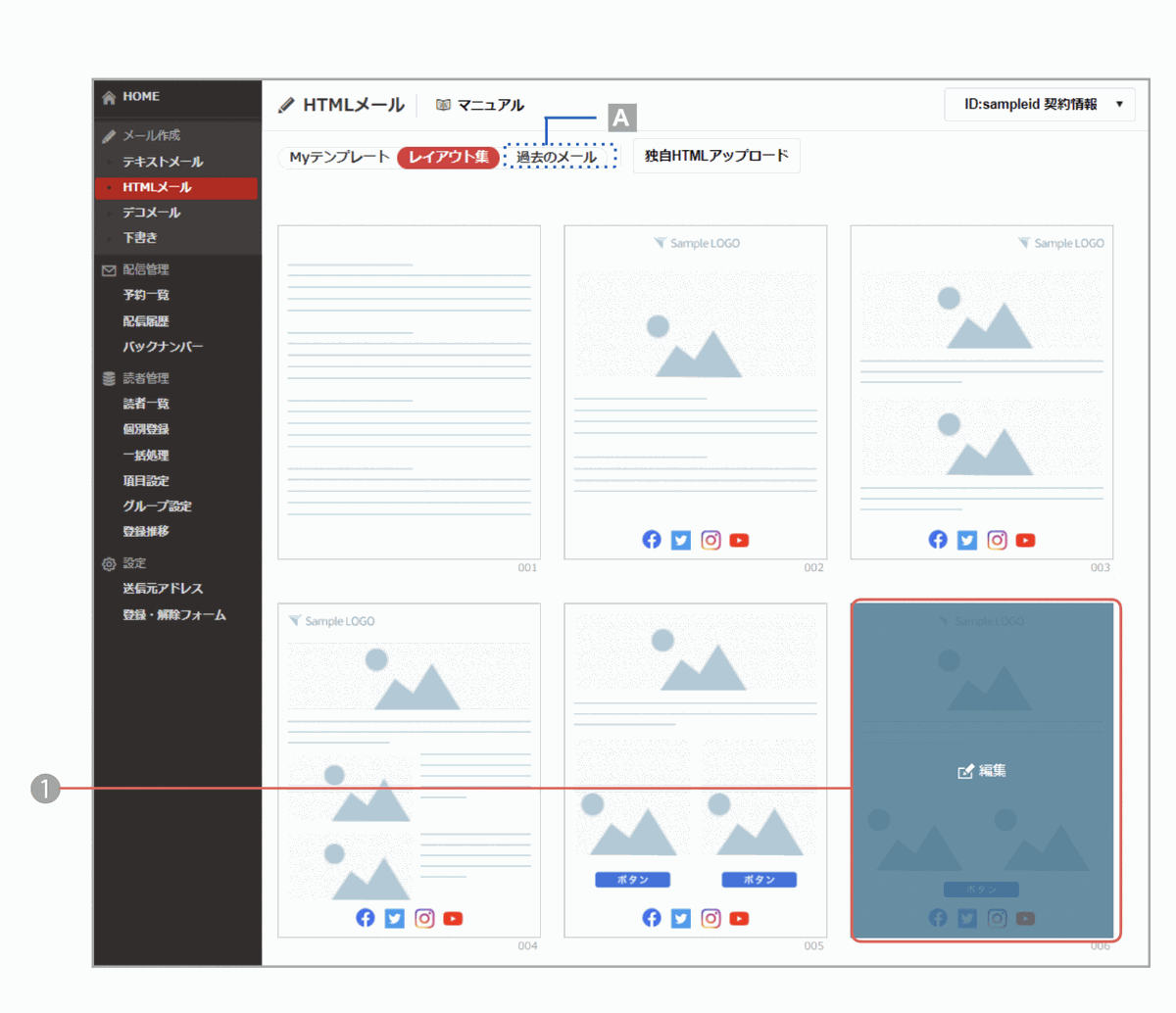The width and height of the screenshot is (1176, 1013).
Task: Click Facebook icon in template 005
Action: pyautogui.click(x=652, y=918)
